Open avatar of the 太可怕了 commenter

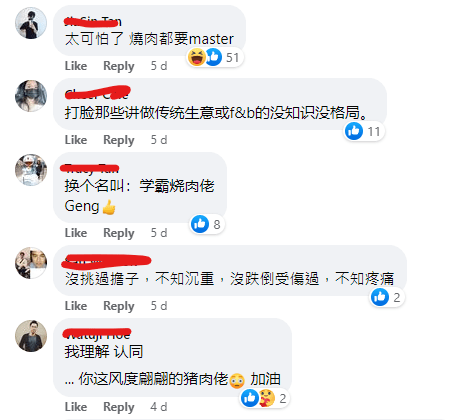pyautogui.click(x=31, y=23)
